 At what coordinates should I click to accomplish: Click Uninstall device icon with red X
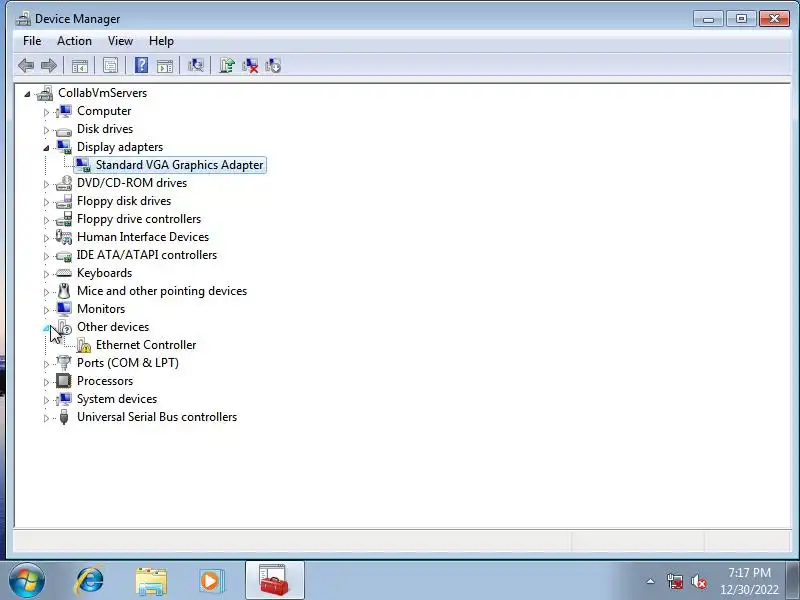coord(250,65)
